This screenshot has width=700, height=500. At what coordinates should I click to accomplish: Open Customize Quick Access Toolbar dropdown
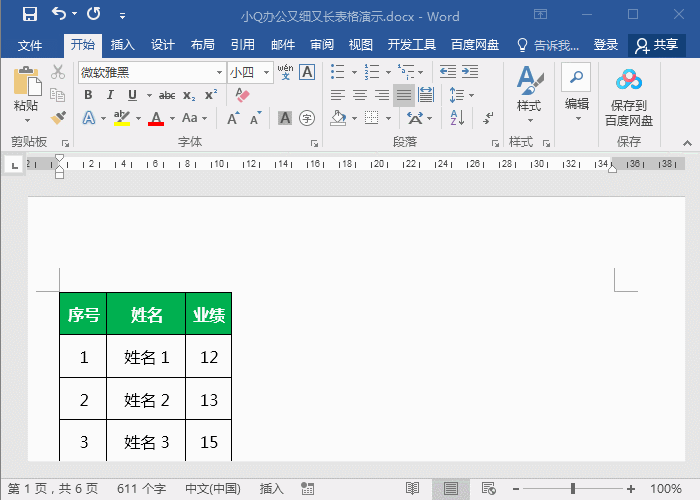[x=122, y=16]
